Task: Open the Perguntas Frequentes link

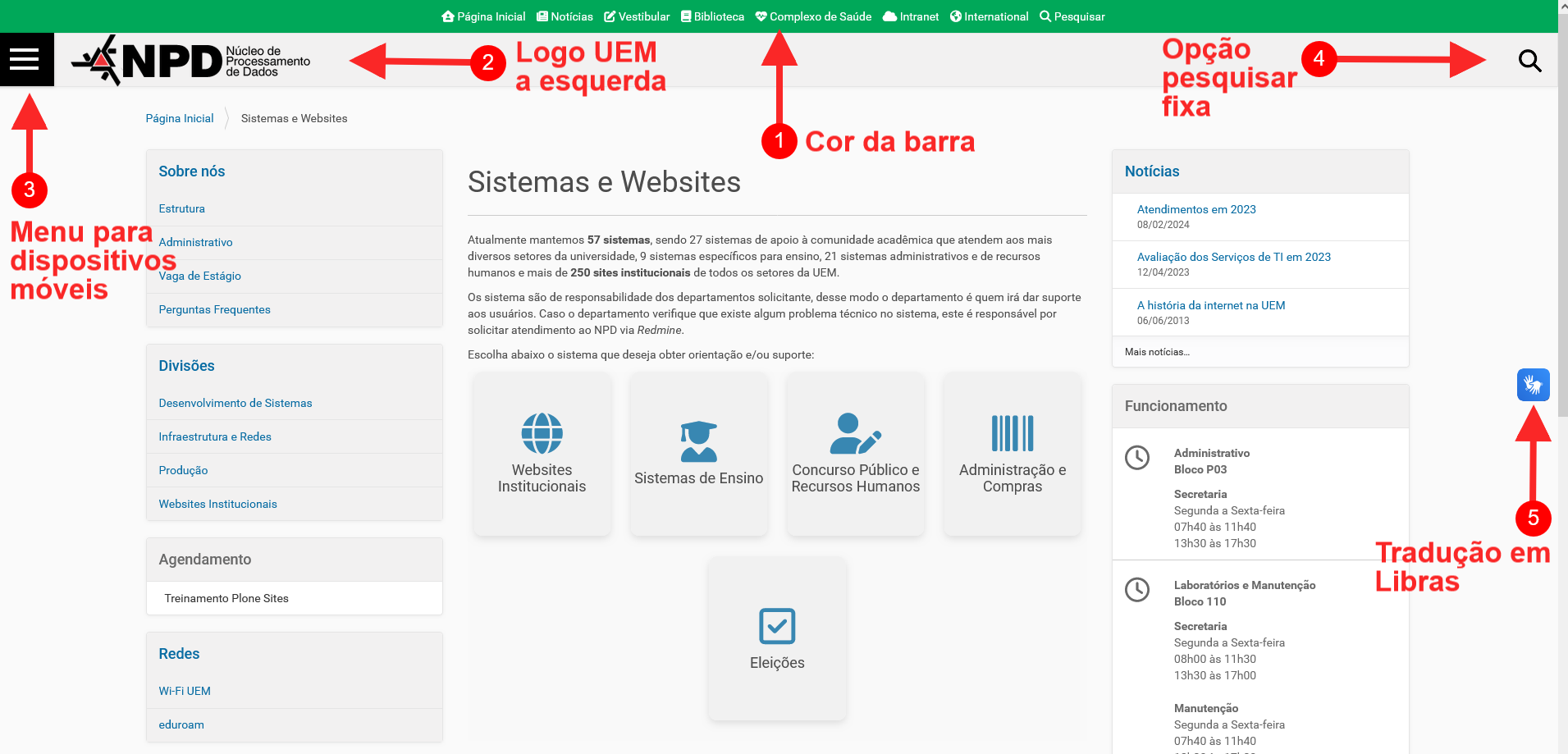Action: (x=214, y=309)
